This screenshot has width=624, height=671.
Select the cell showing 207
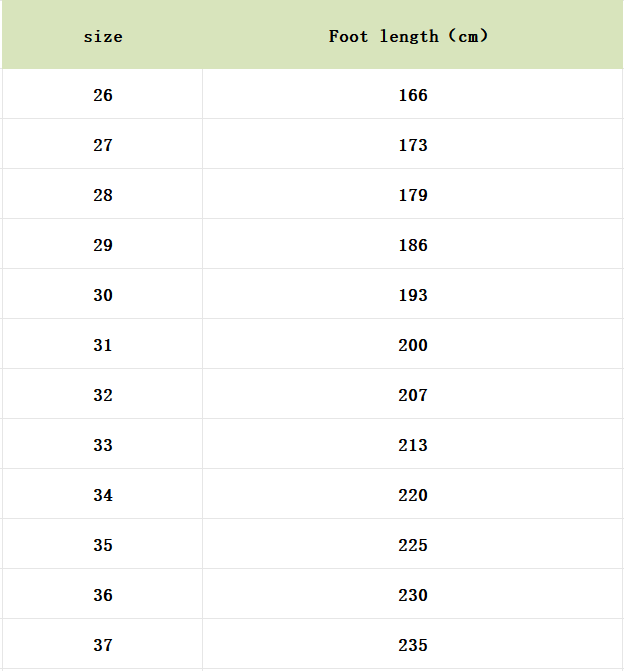[x=412, y=395]
